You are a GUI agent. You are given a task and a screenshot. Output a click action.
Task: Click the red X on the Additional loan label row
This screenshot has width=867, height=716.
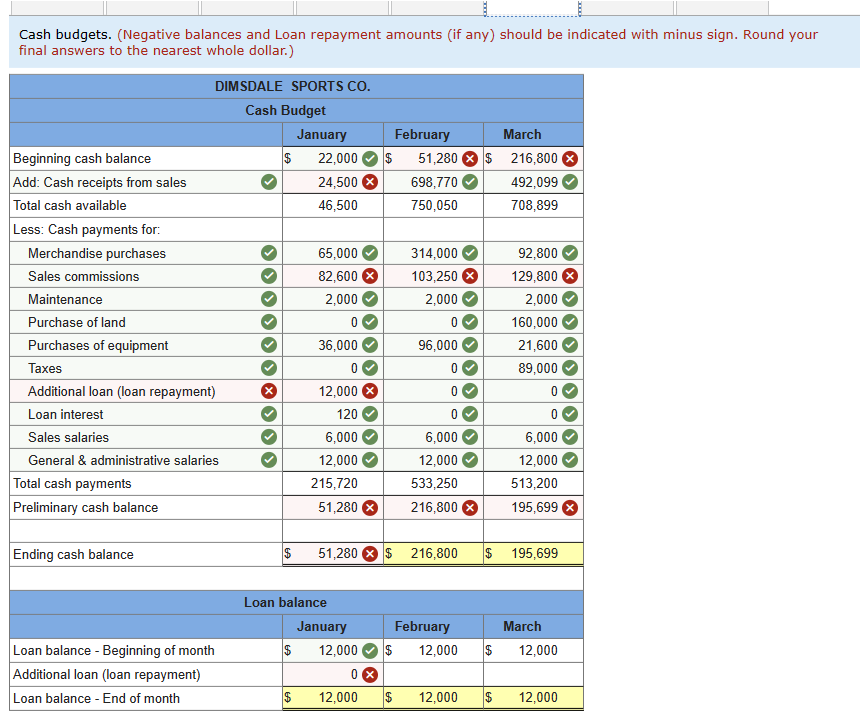pos(269,391)
